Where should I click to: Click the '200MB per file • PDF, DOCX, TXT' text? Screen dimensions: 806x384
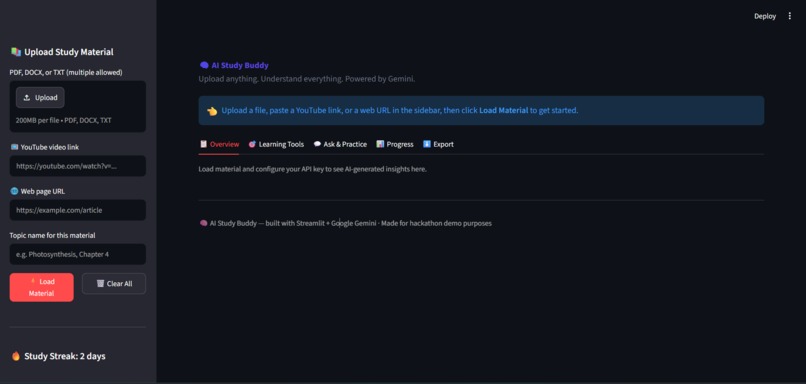click(x=64, y=120)
